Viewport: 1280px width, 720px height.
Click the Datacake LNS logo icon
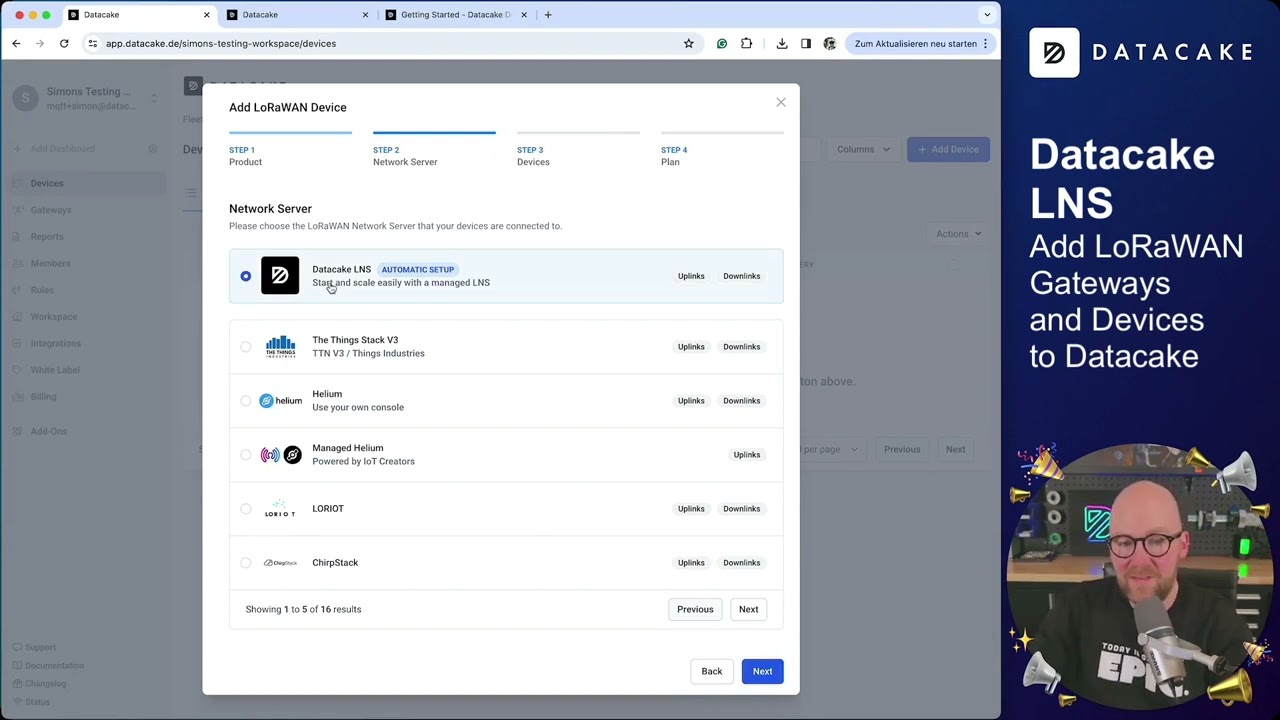[280, 276]
